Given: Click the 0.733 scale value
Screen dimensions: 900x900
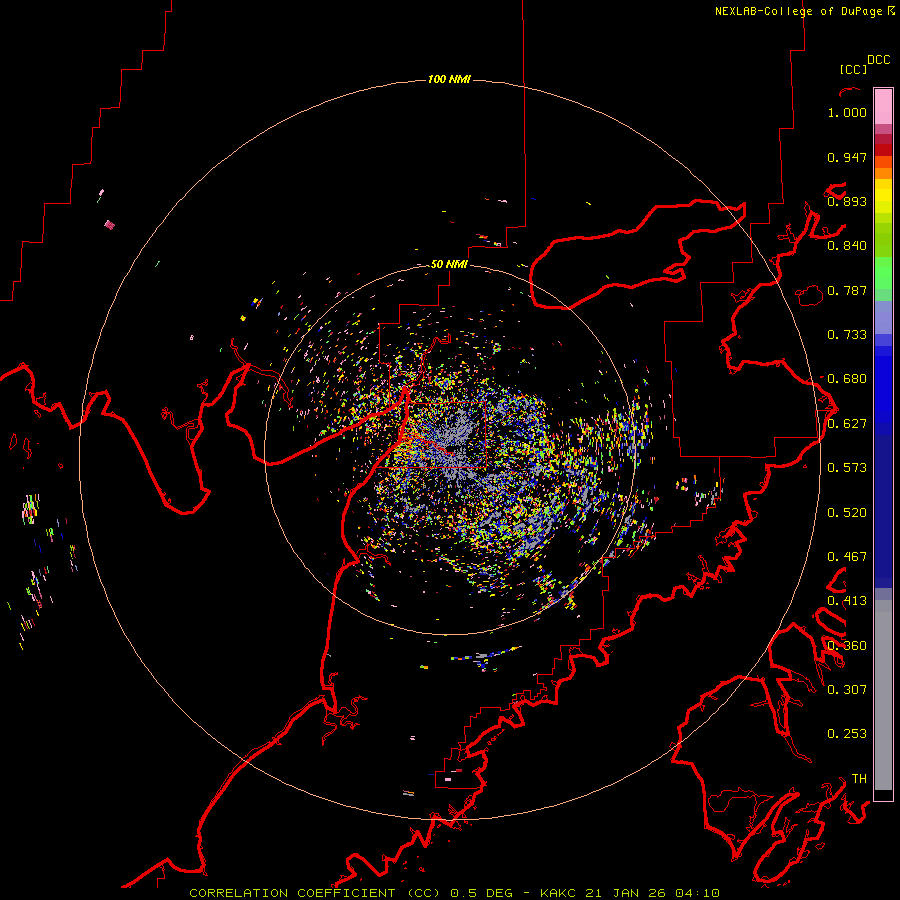Looking at the screenshot, I should pos(847,335).
